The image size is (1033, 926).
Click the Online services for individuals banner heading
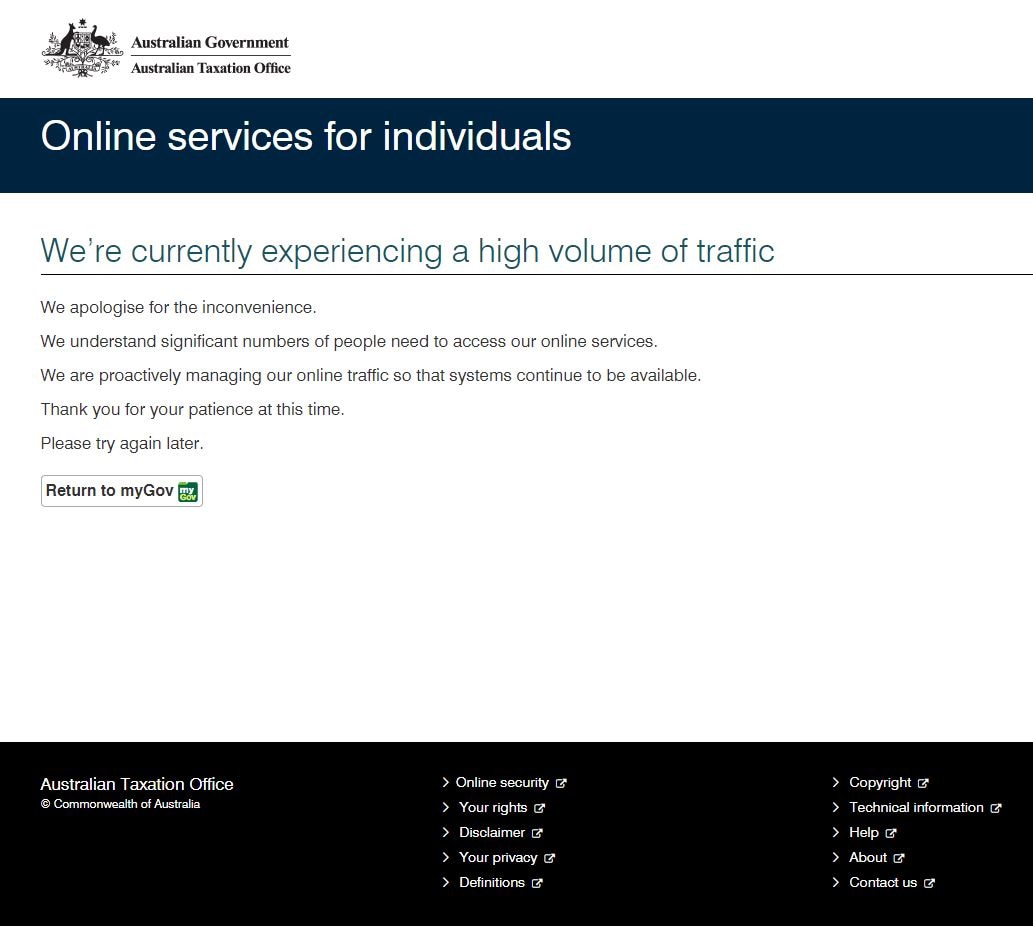[x=306, y=136]
